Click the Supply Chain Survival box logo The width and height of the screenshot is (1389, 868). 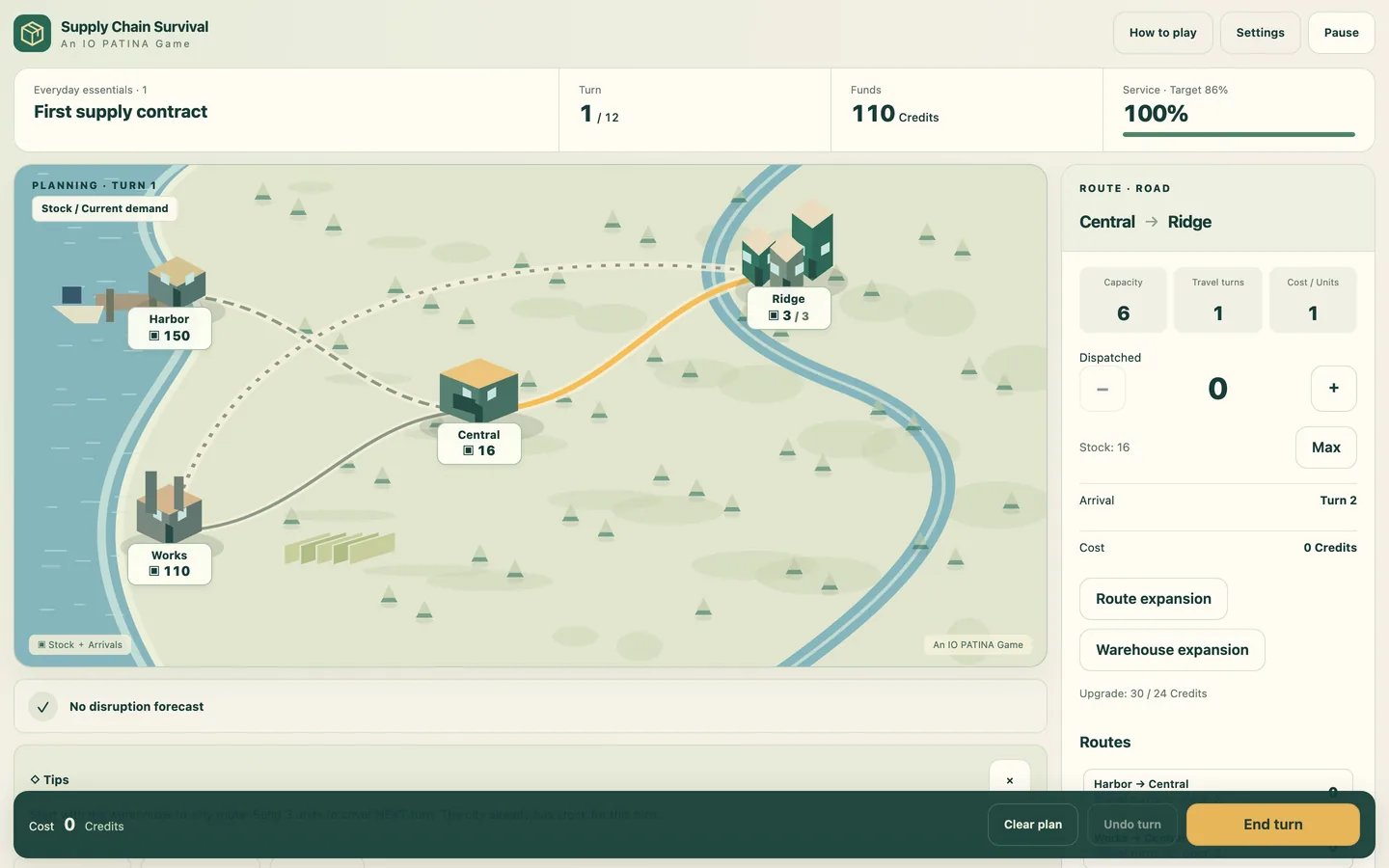coord(32,33)
